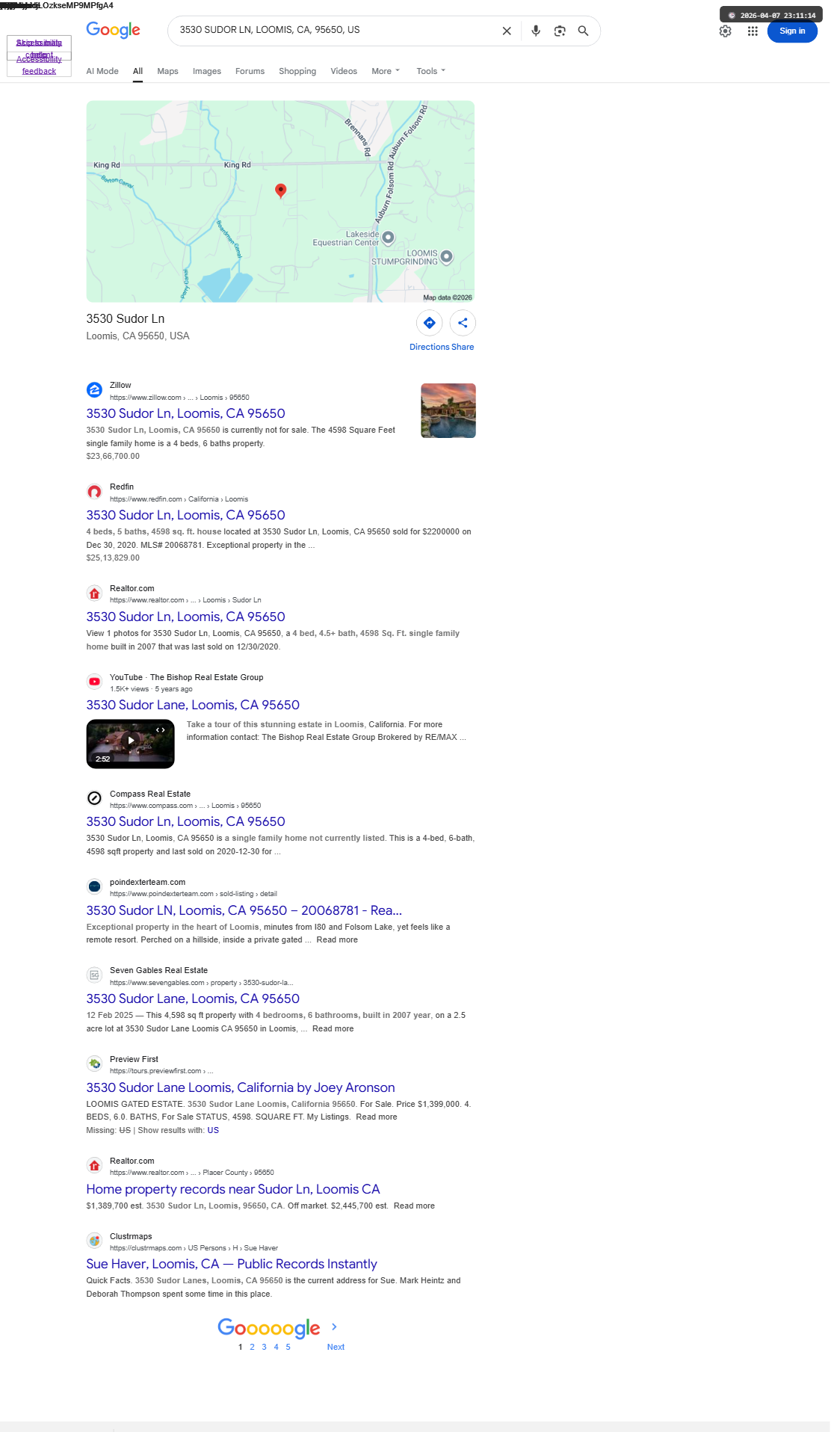This screenshot has width=840, height=1432.
Task: Open Seven Gables 3530 Sudor Lane link
Action: [x=193, y=999]
